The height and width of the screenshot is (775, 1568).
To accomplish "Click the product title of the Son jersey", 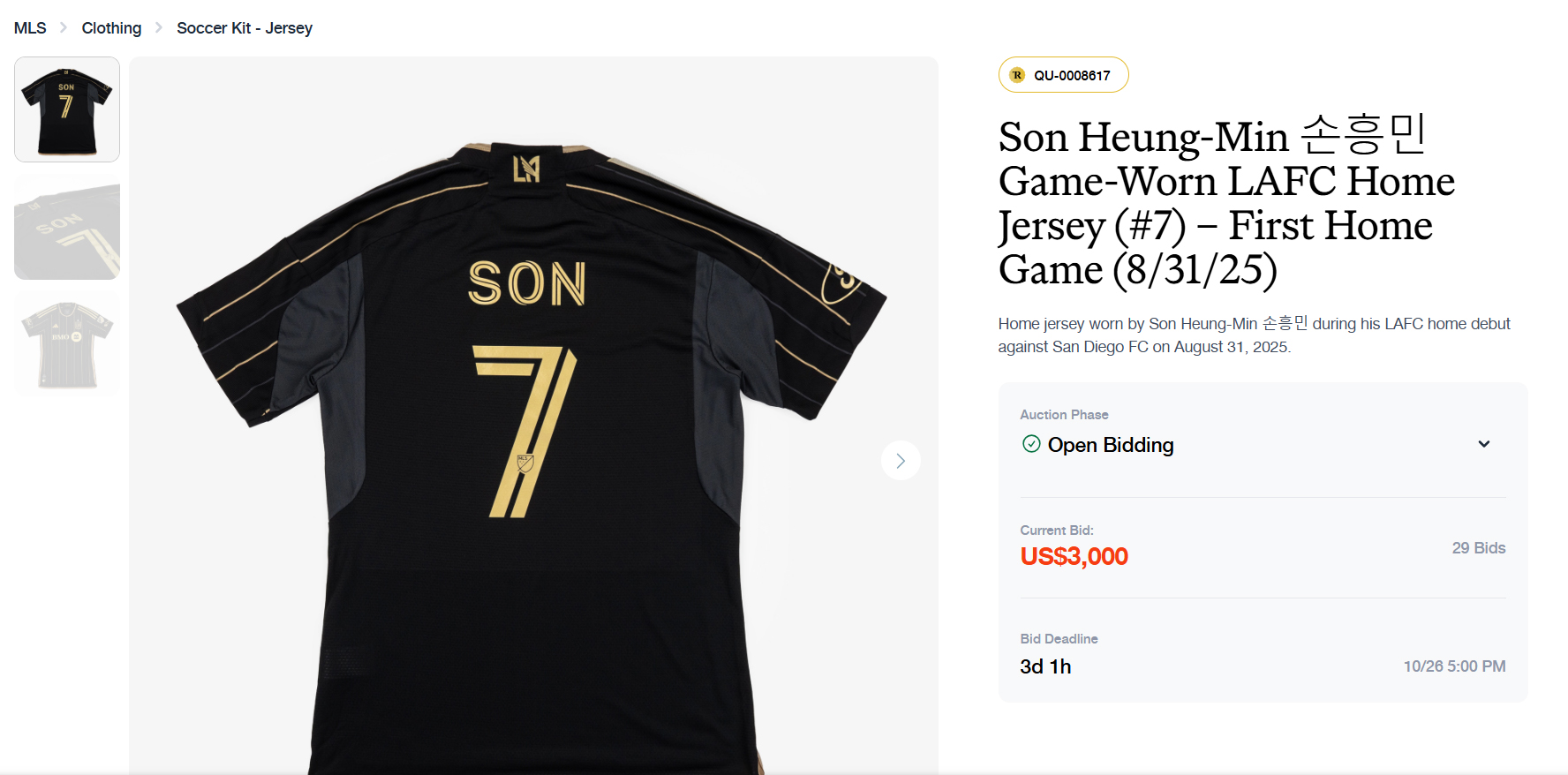I will pyautogui.click(x=1225, y=204).
